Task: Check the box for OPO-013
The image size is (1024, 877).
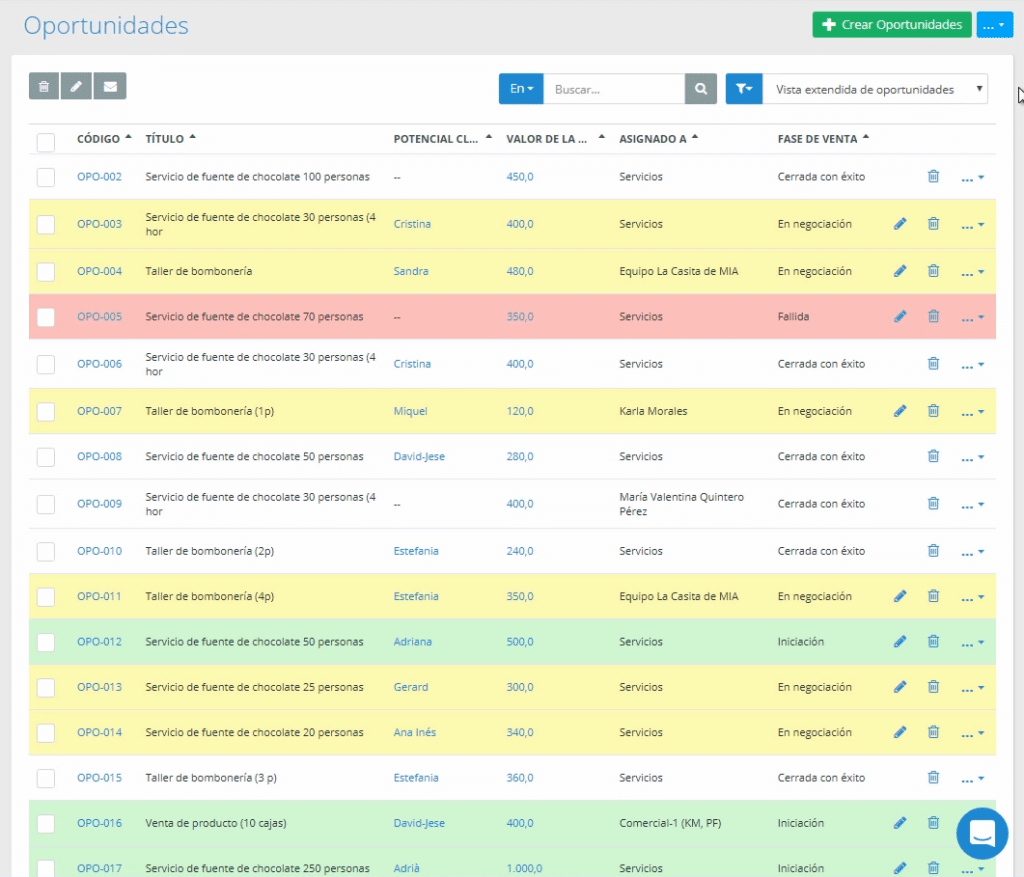Action: click(x=46, y=688)
